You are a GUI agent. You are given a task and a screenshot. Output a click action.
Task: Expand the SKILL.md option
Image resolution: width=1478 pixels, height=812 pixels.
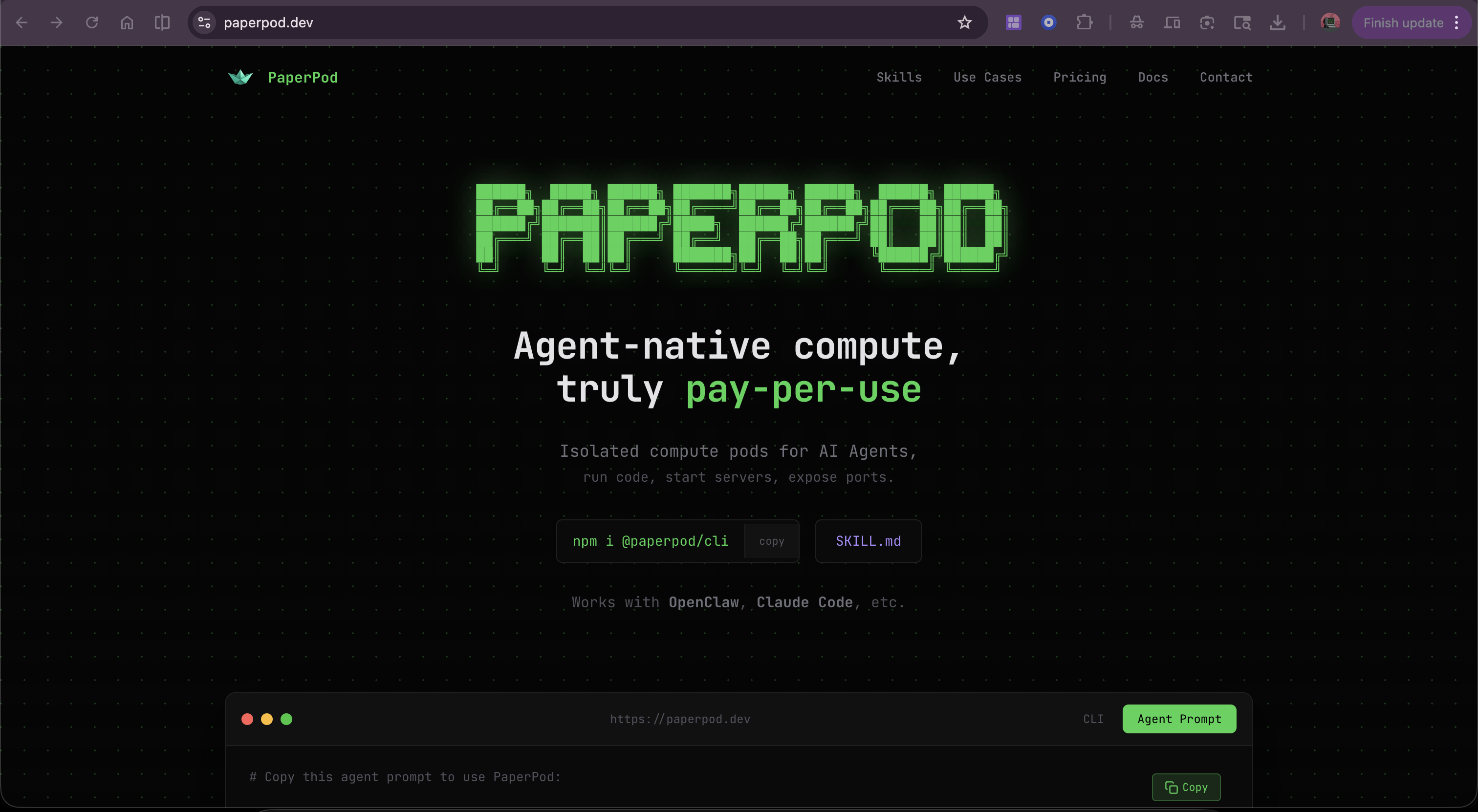coord(868,540)
